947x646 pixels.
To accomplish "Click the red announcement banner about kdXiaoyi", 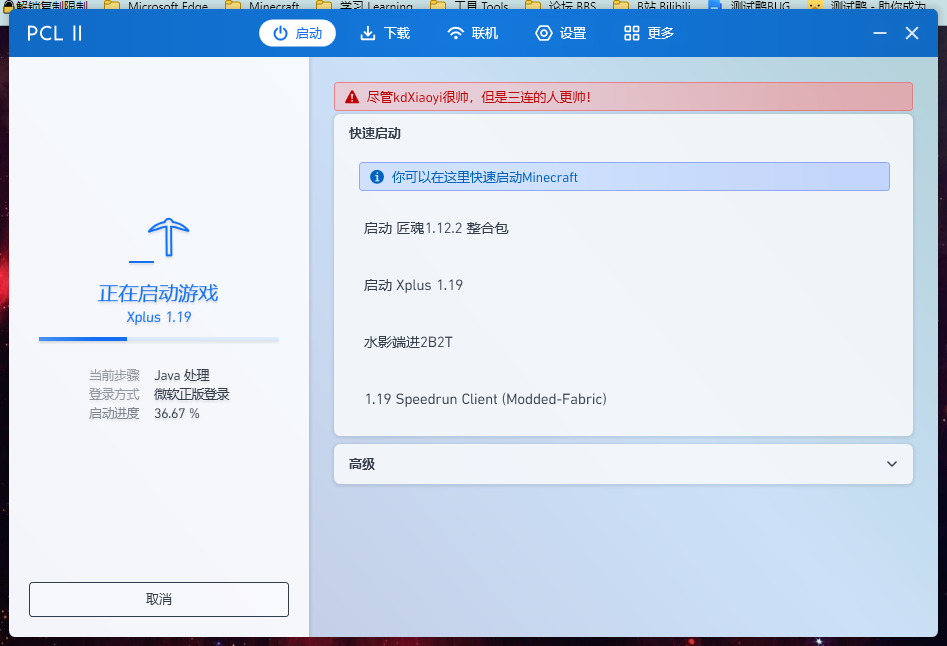I will [x=623, y=97].
